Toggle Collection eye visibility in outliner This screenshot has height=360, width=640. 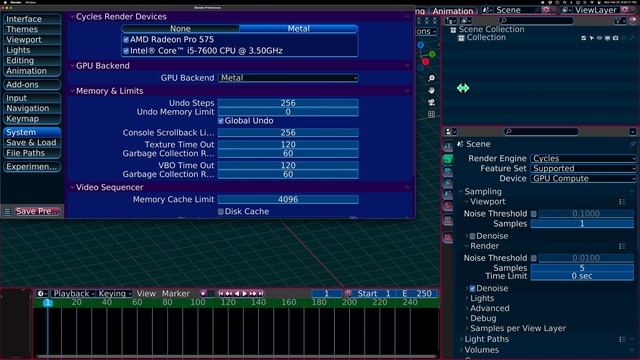(600, 38)
